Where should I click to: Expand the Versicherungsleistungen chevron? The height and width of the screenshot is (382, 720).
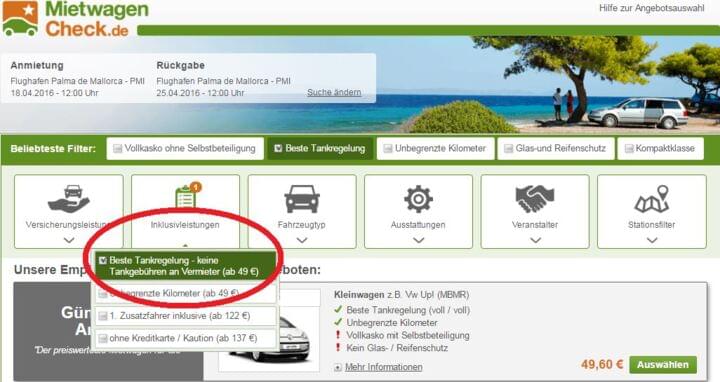tap(69, 240)
